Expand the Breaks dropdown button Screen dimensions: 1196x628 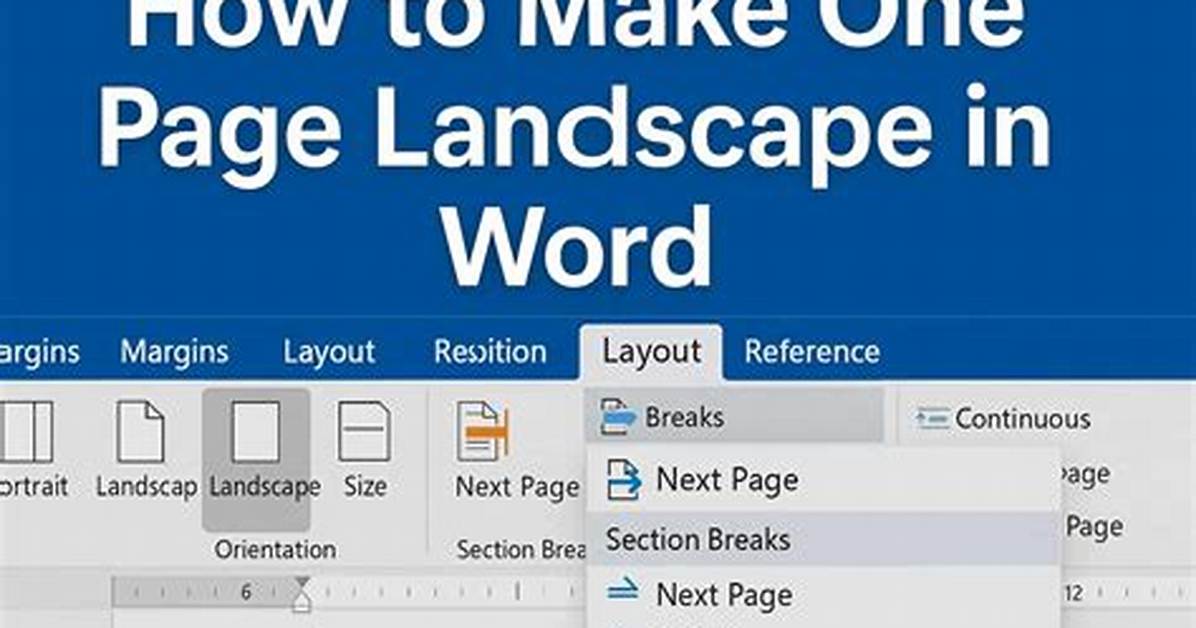(x=734, y=417)
